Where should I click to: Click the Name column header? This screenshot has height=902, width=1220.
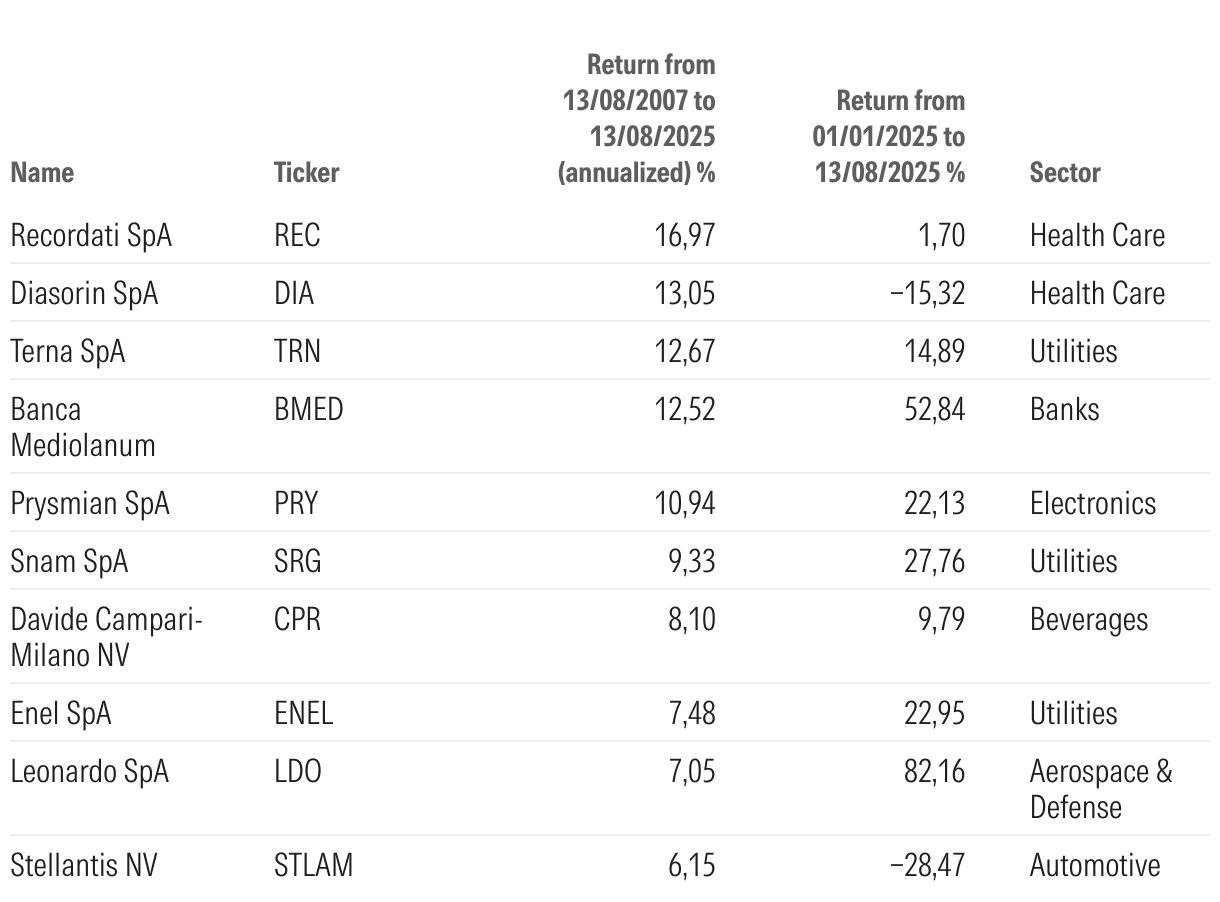tap(42, 172)
